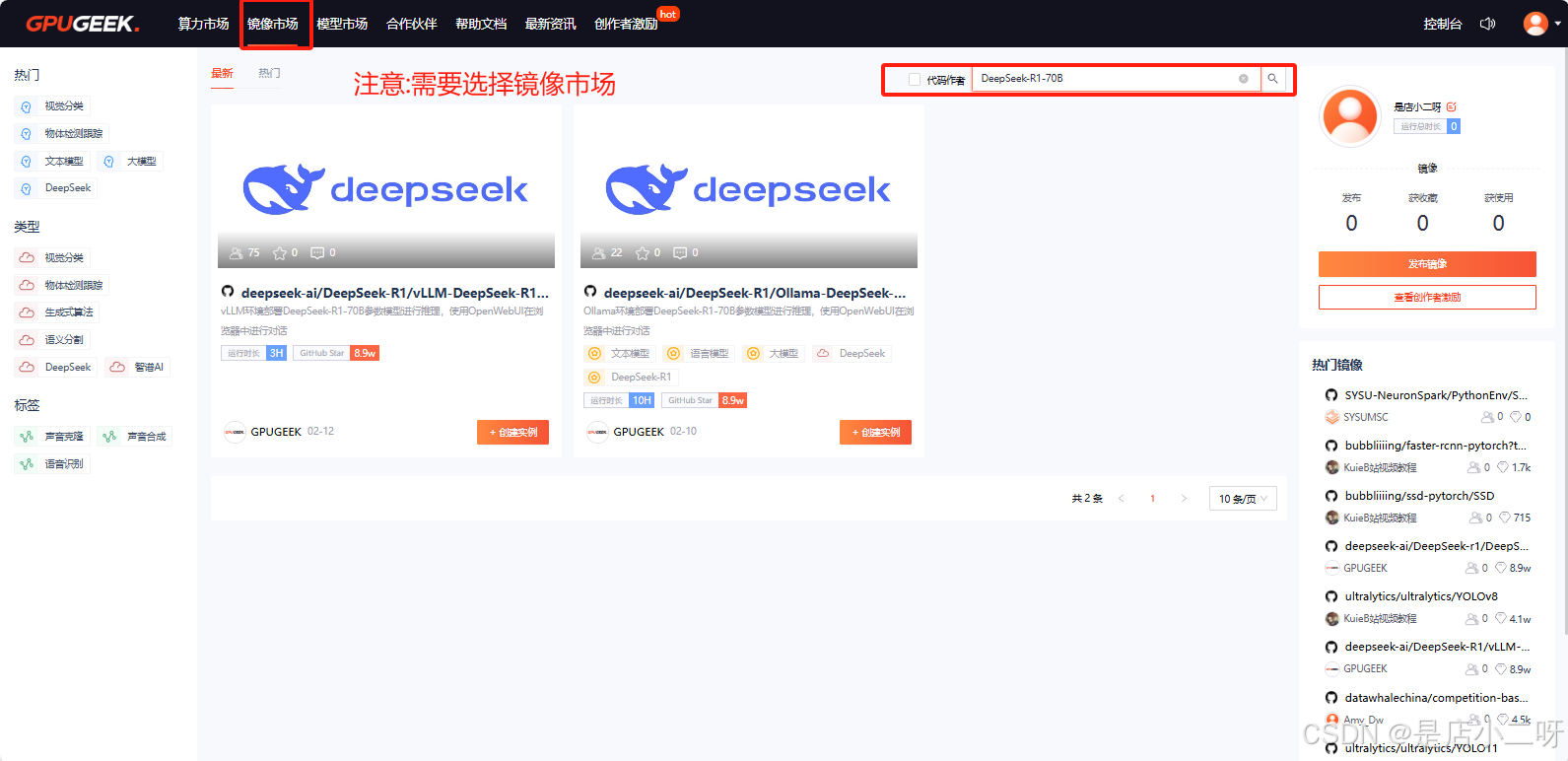Click the large profile avatar in side panel
This screenshot has width=1568, height=761.
click(1350, 116)
